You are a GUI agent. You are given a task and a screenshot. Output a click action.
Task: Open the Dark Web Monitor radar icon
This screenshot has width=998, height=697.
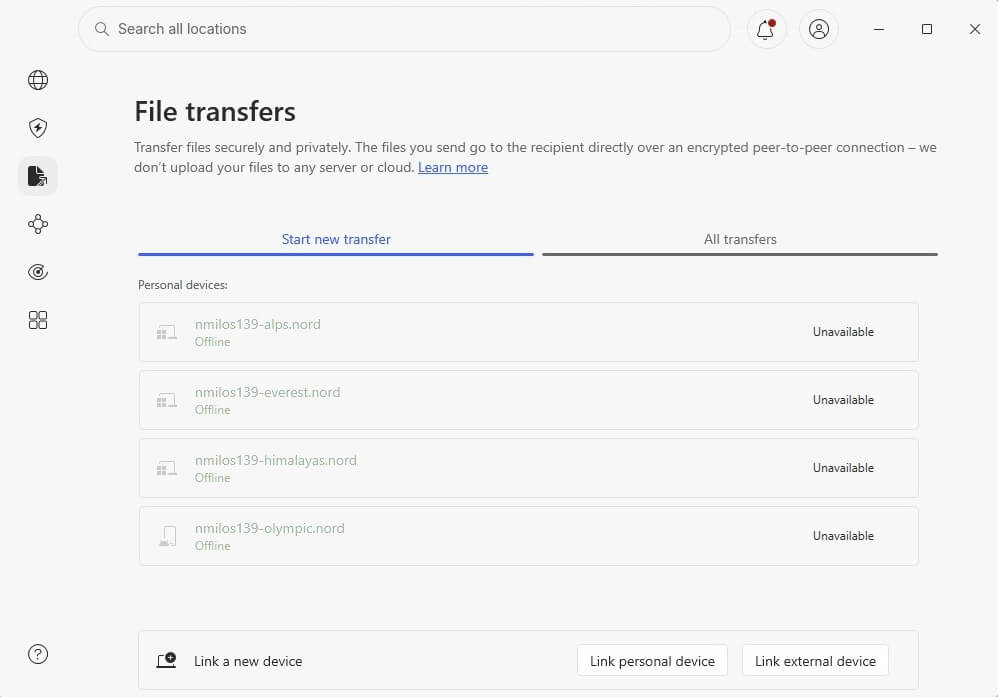38,272
